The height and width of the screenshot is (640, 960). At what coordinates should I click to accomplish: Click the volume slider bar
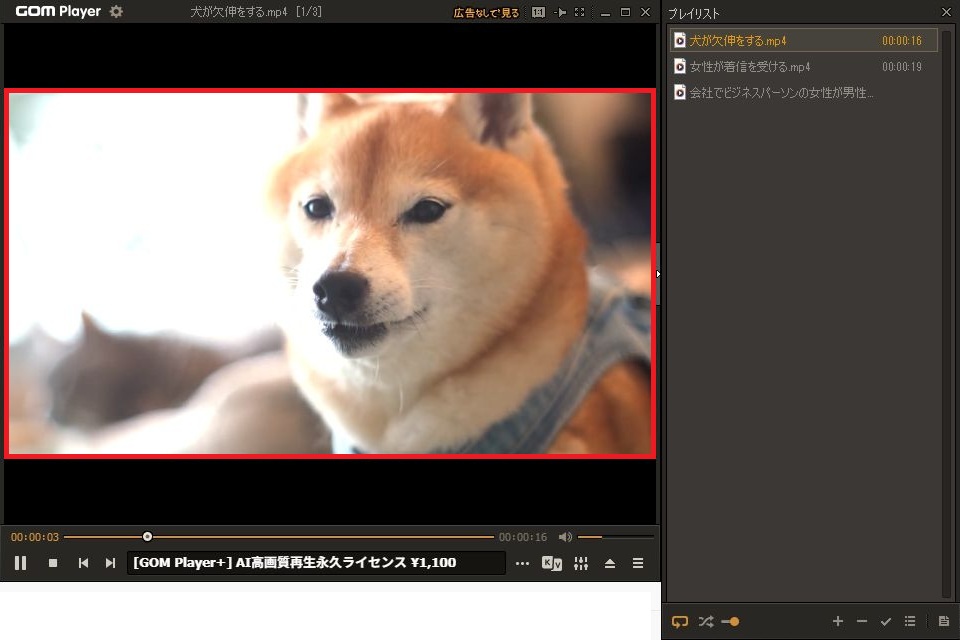(615, 537)
